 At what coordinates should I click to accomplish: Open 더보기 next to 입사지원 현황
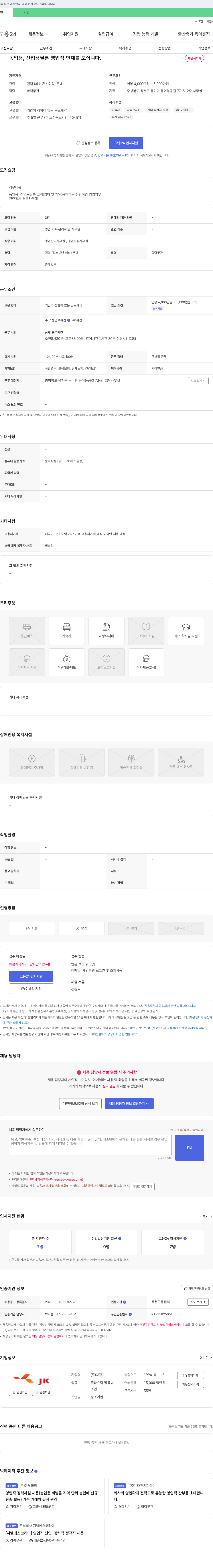(x=206, y=1216)
